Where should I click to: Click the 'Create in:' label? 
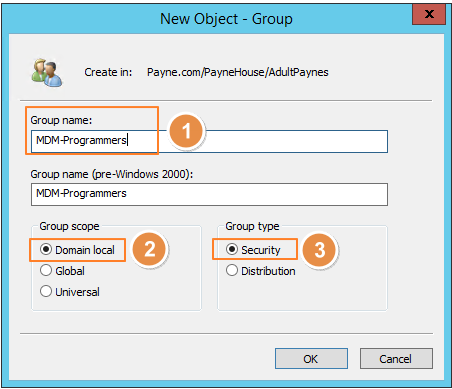[x=108, y=72]
